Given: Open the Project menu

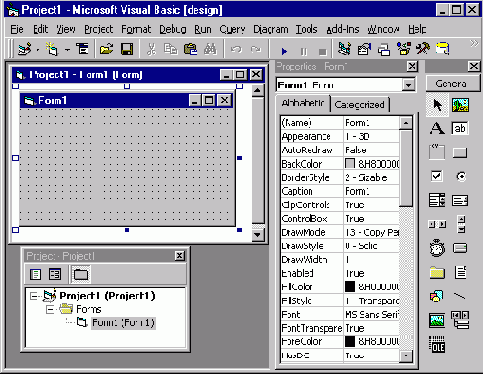Looking at the screenshot, I should [x=98, y=29].
